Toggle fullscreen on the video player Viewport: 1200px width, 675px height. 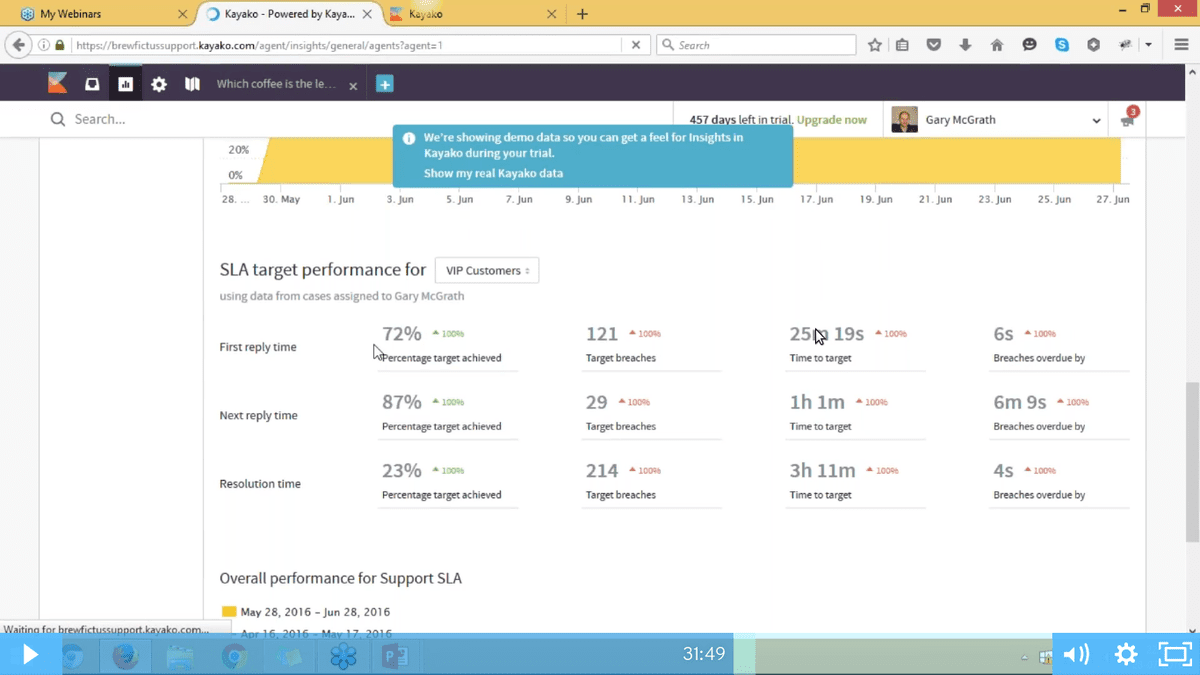click(x=1175, y=654)
